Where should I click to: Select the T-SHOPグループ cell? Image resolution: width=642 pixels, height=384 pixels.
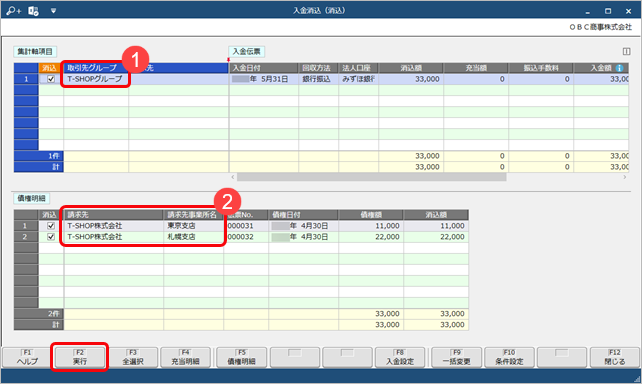click(96, 79)
